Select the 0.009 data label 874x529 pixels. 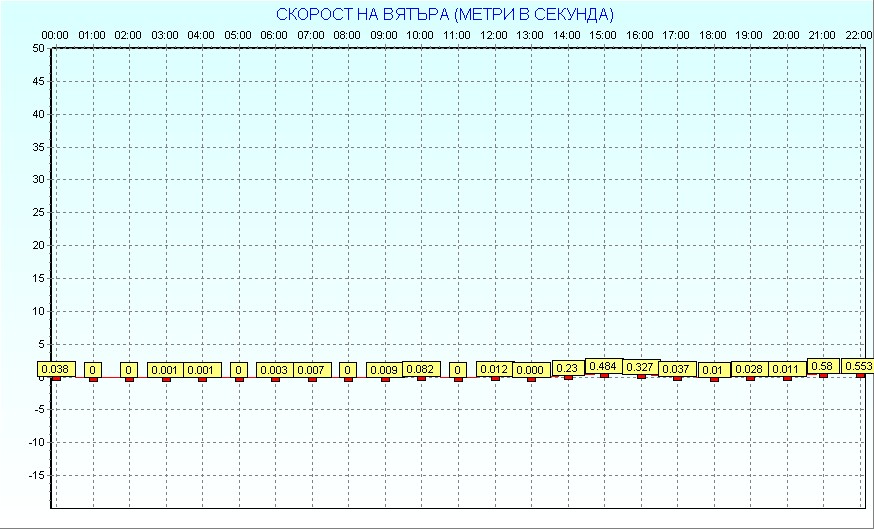(384, 370)
